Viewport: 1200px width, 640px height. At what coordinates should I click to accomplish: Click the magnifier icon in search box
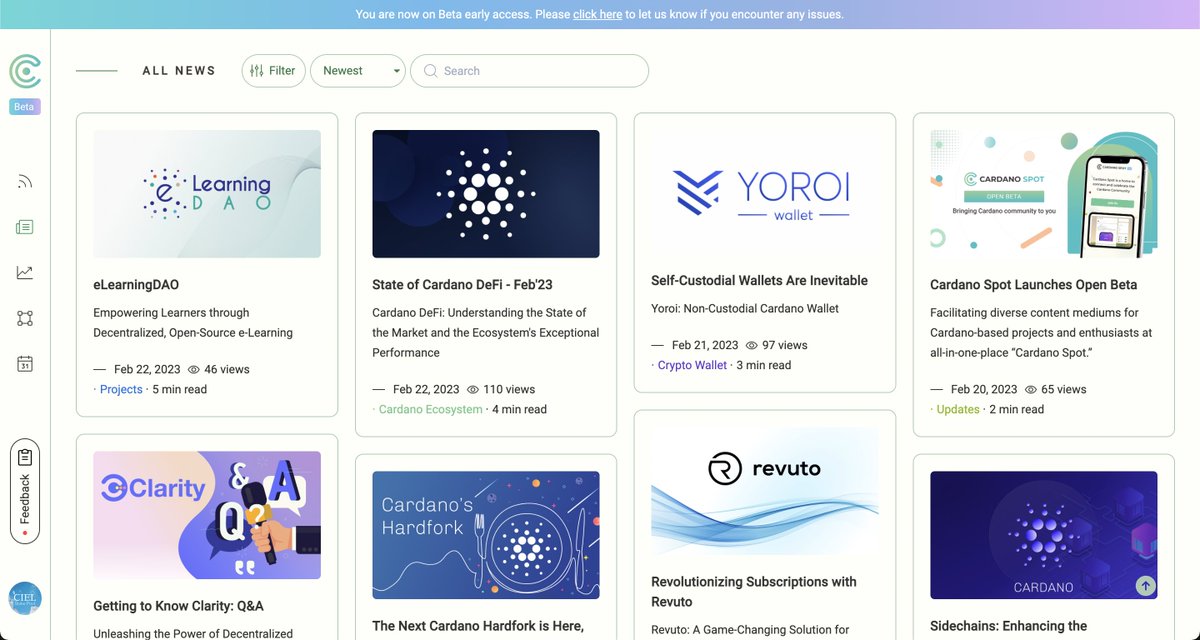[x=430, y=71]
